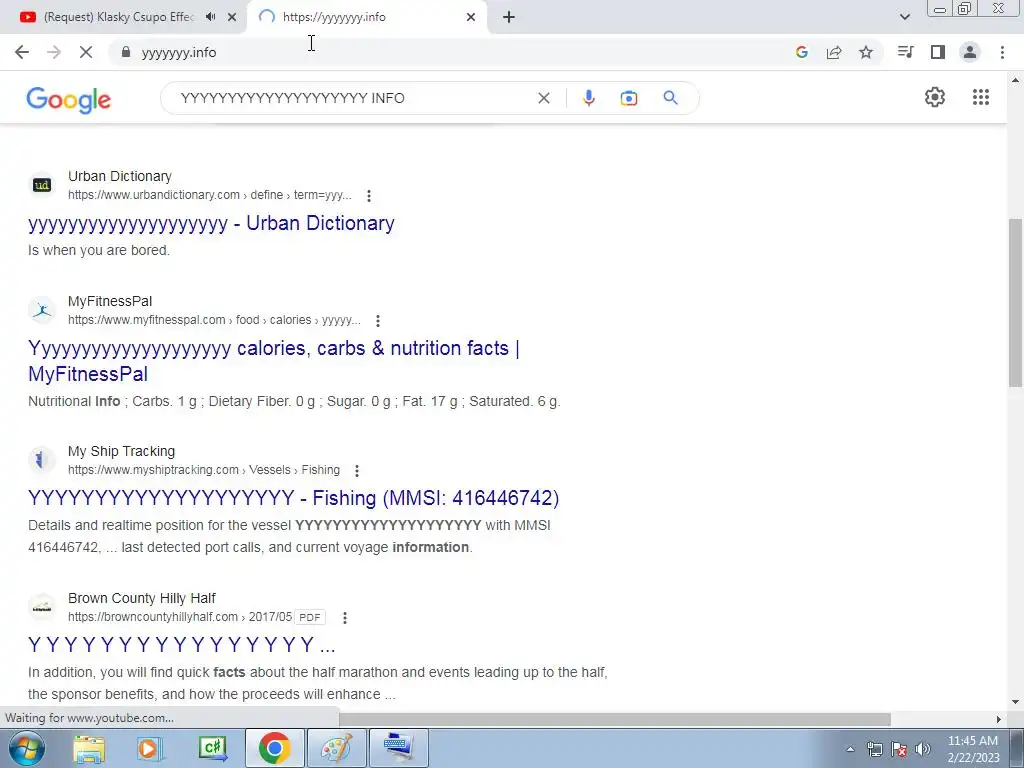Click the myshiptracking.com URL breadcrumb
This screenshot has height=768, width=1024.
(x=204, y=470)
